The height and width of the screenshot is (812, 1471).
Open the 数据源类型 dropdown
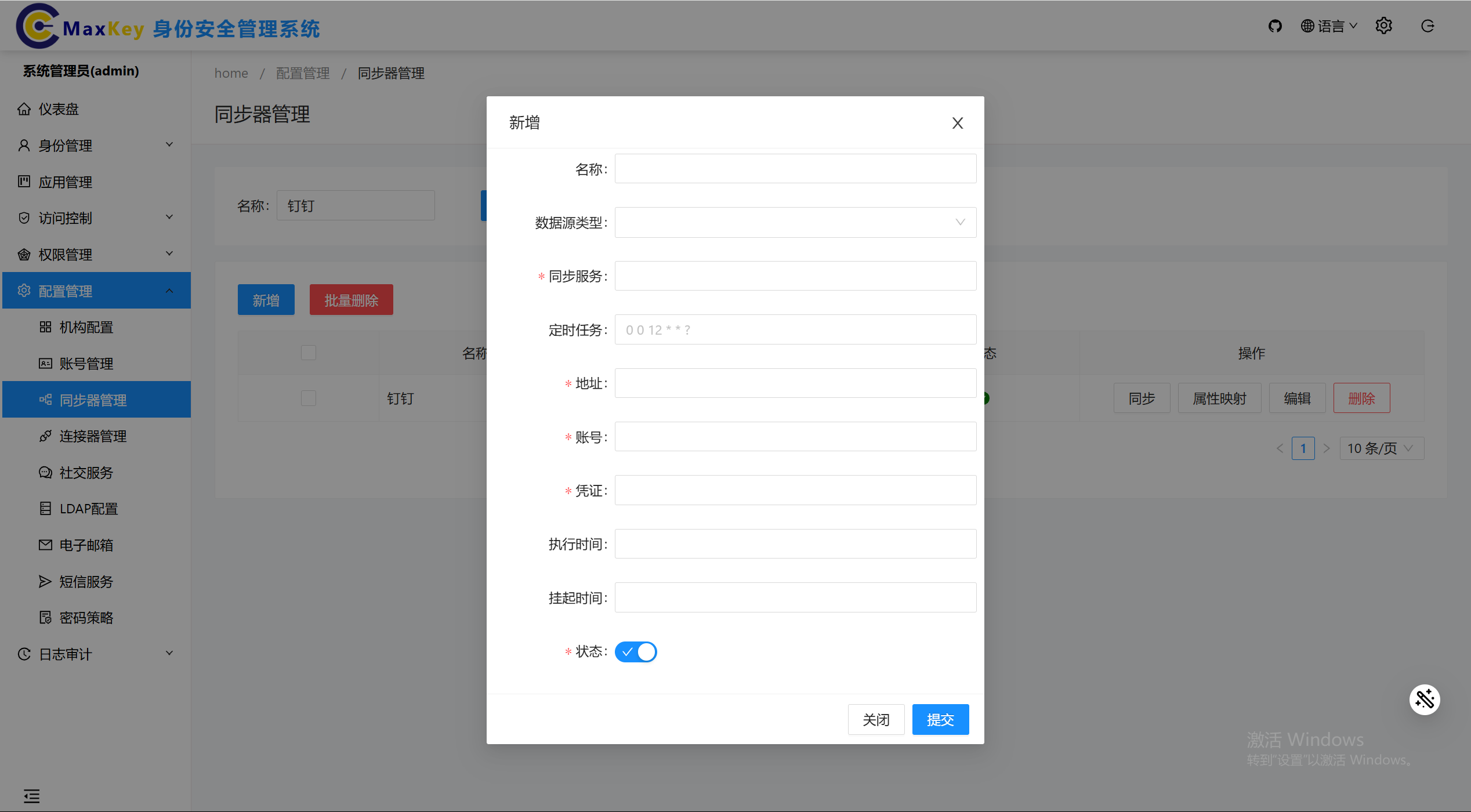coord(795,222)
